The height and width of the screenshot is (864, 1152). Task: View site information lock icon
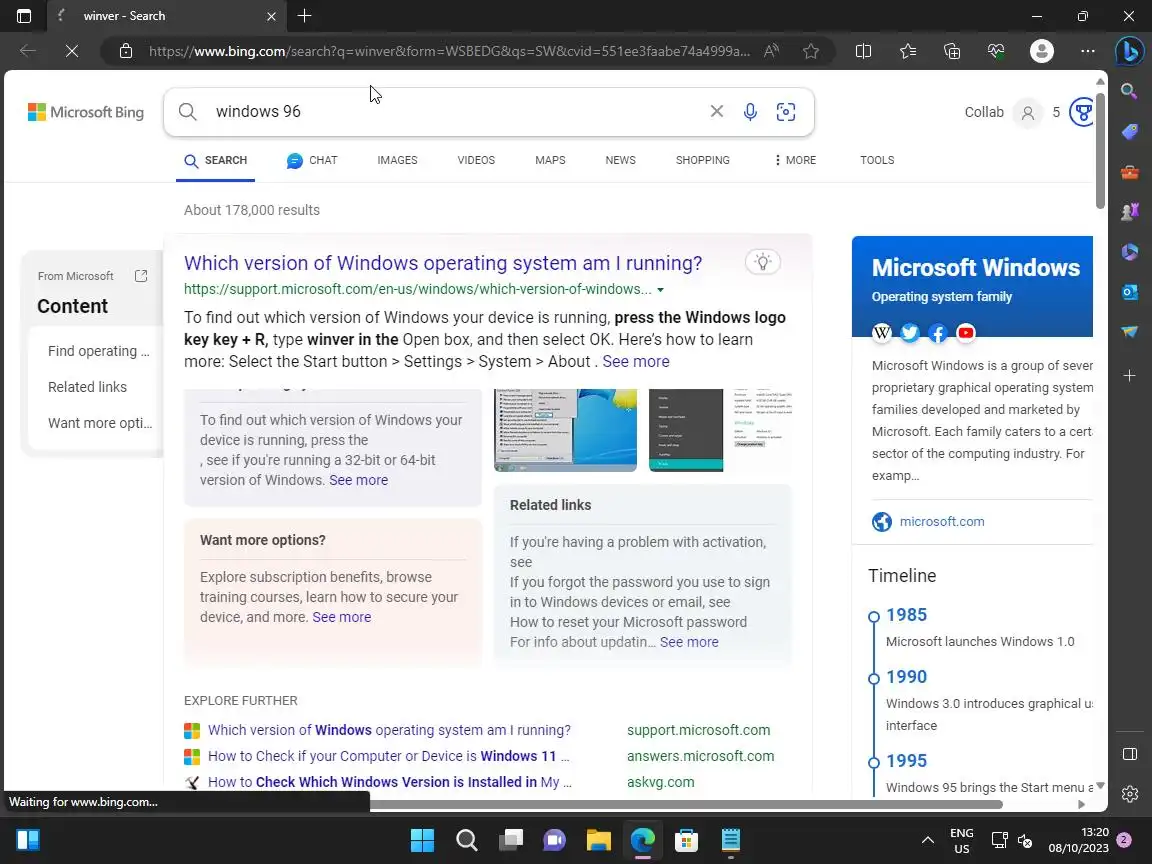click(126, 51)
